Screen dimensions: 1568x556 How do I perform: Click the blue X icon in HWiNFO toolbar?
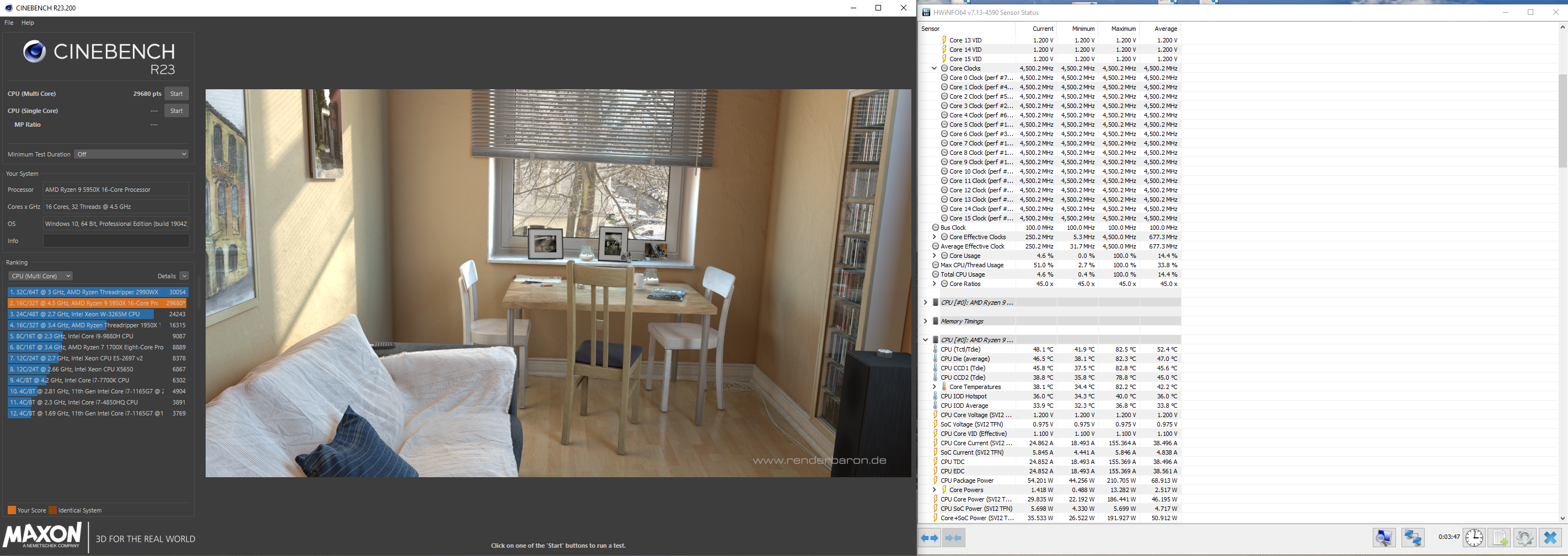(1550, 538)
